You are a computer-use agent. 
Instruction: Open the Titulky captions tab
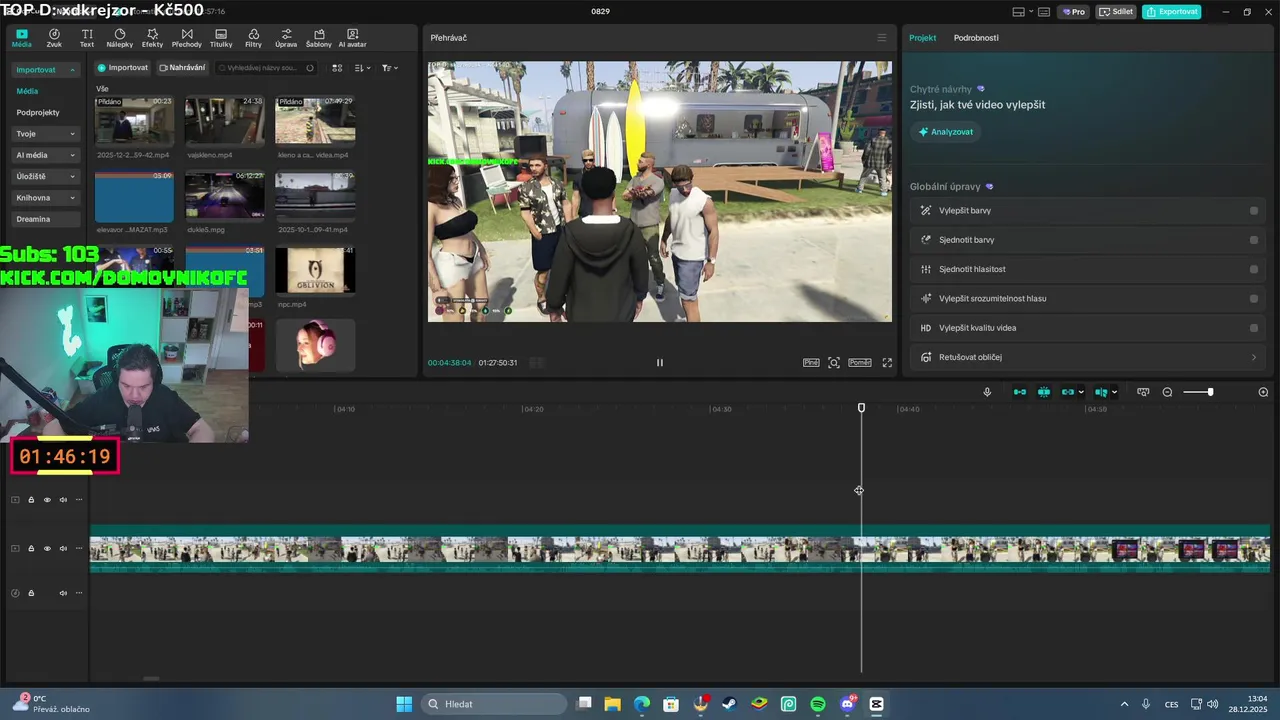click(221, 38)
